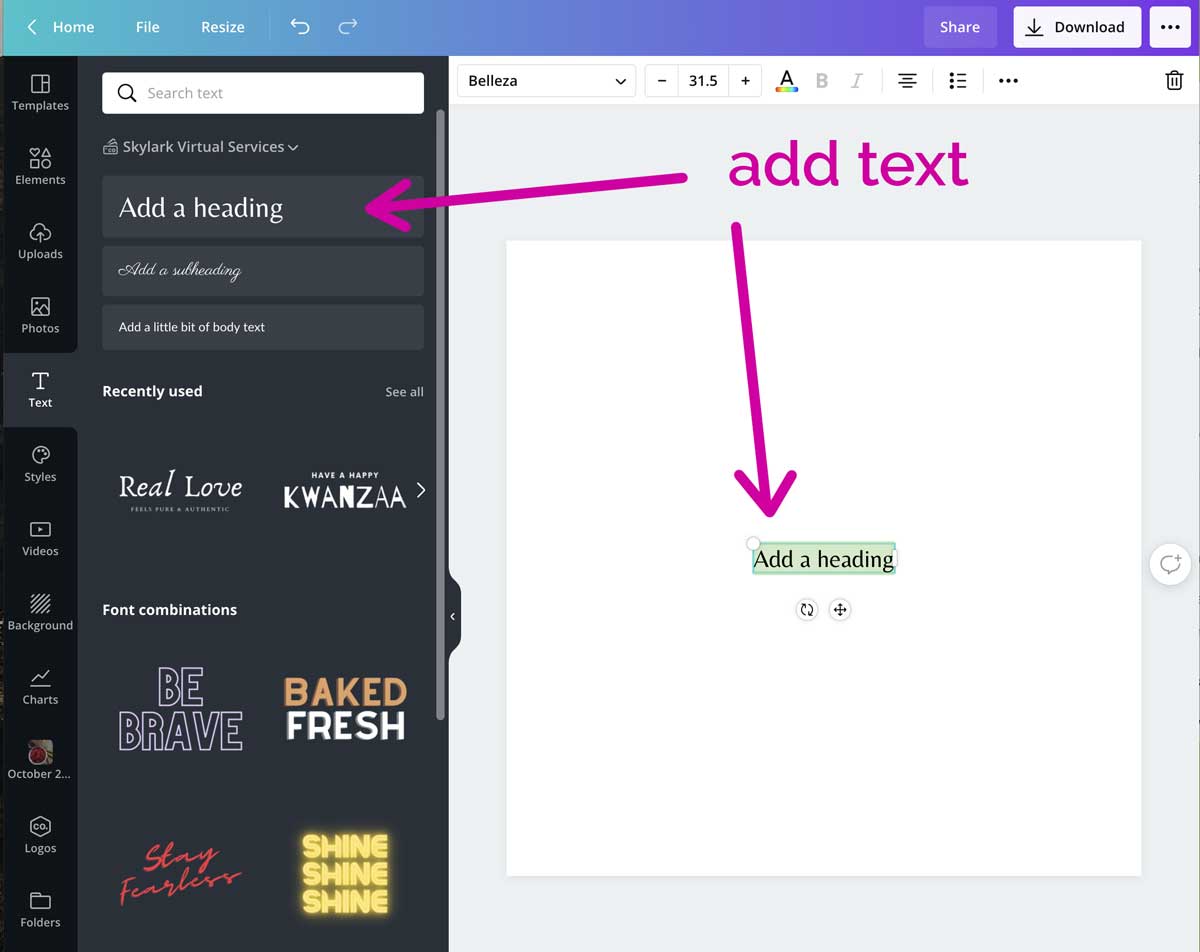Click the Download button
This screenshot has width=1200, height=952.
click(x=1077, y=27)
